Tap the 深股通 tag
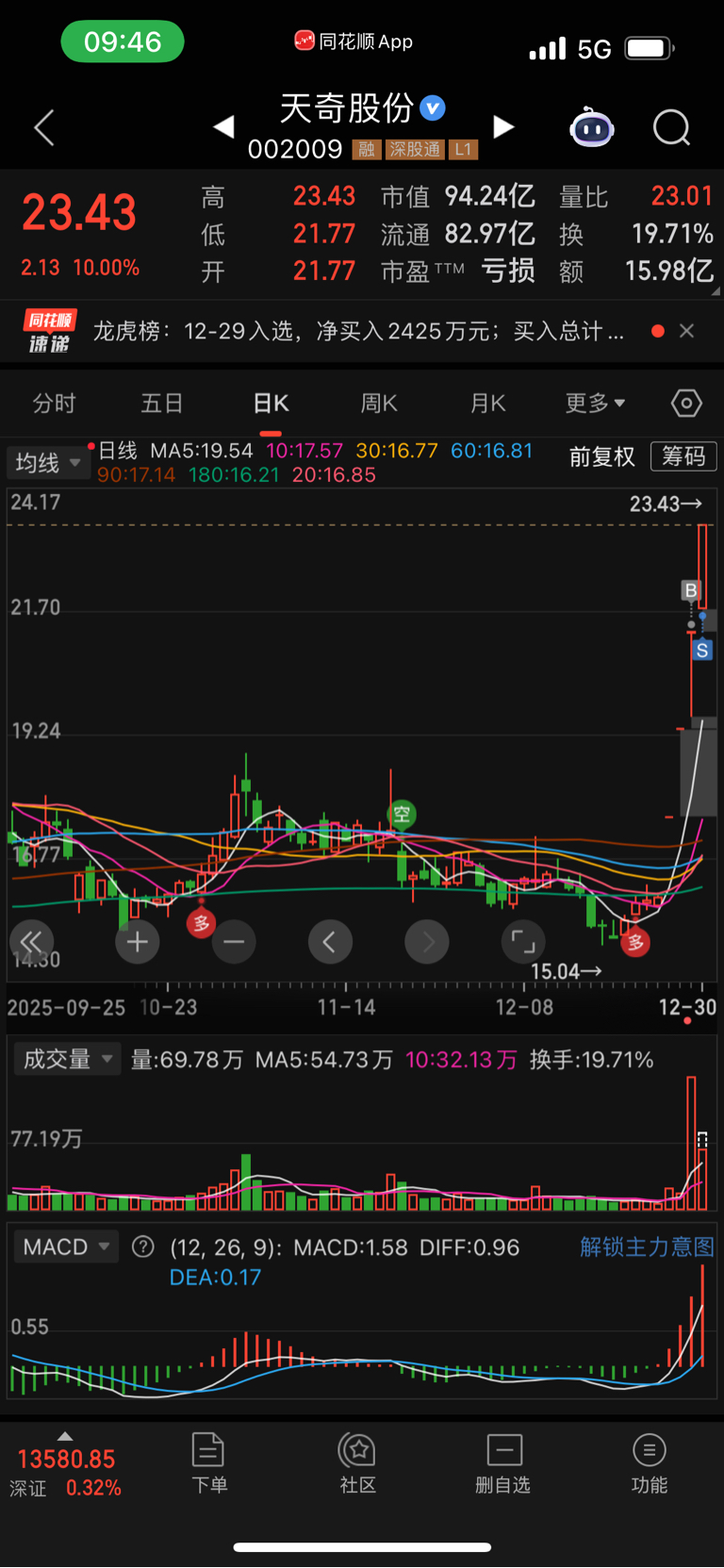Viewport: 724px width, 1568px height. [415, 150]
